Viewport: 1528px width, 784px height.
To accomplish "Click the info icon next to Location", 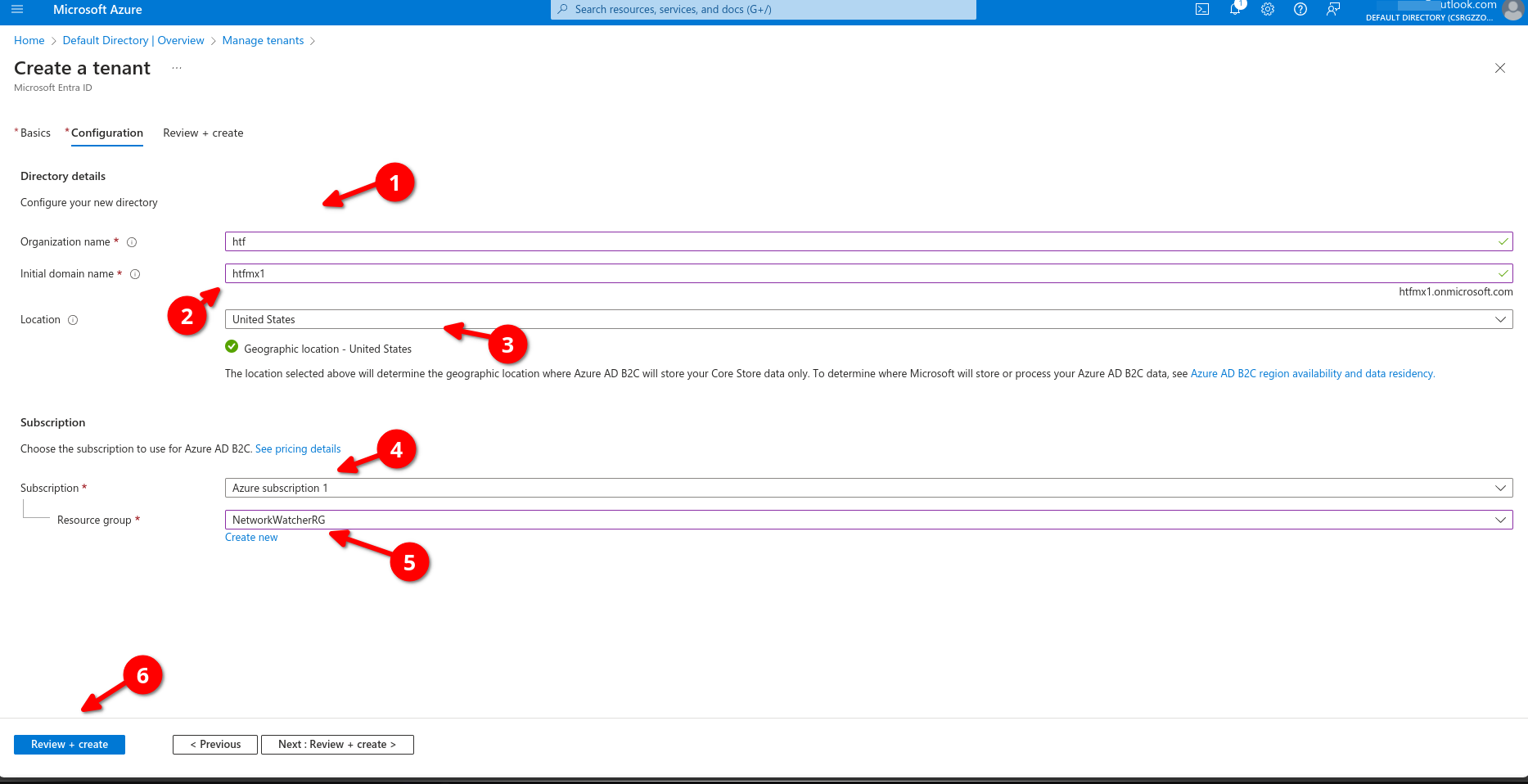I will click(x=73, y=320).
